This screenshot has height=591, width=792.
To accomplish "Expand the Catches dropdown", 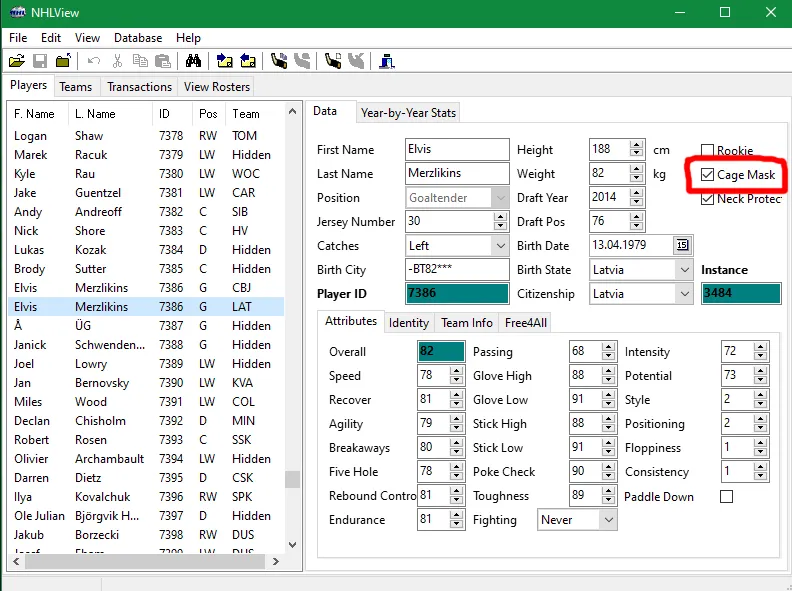I will click(x=501, y=246).
